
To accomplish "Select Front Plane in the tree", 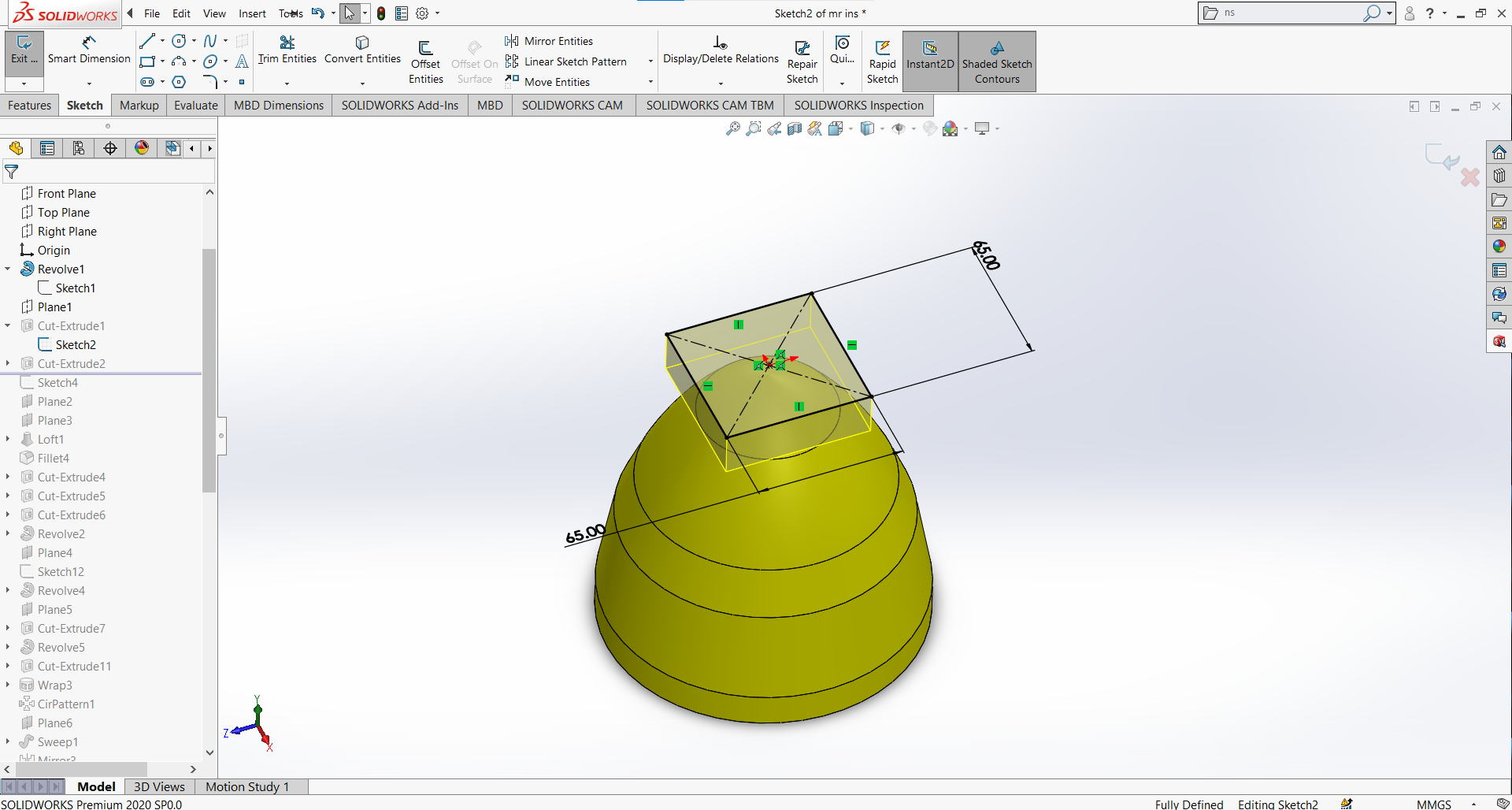I will (x=66, y=194).
